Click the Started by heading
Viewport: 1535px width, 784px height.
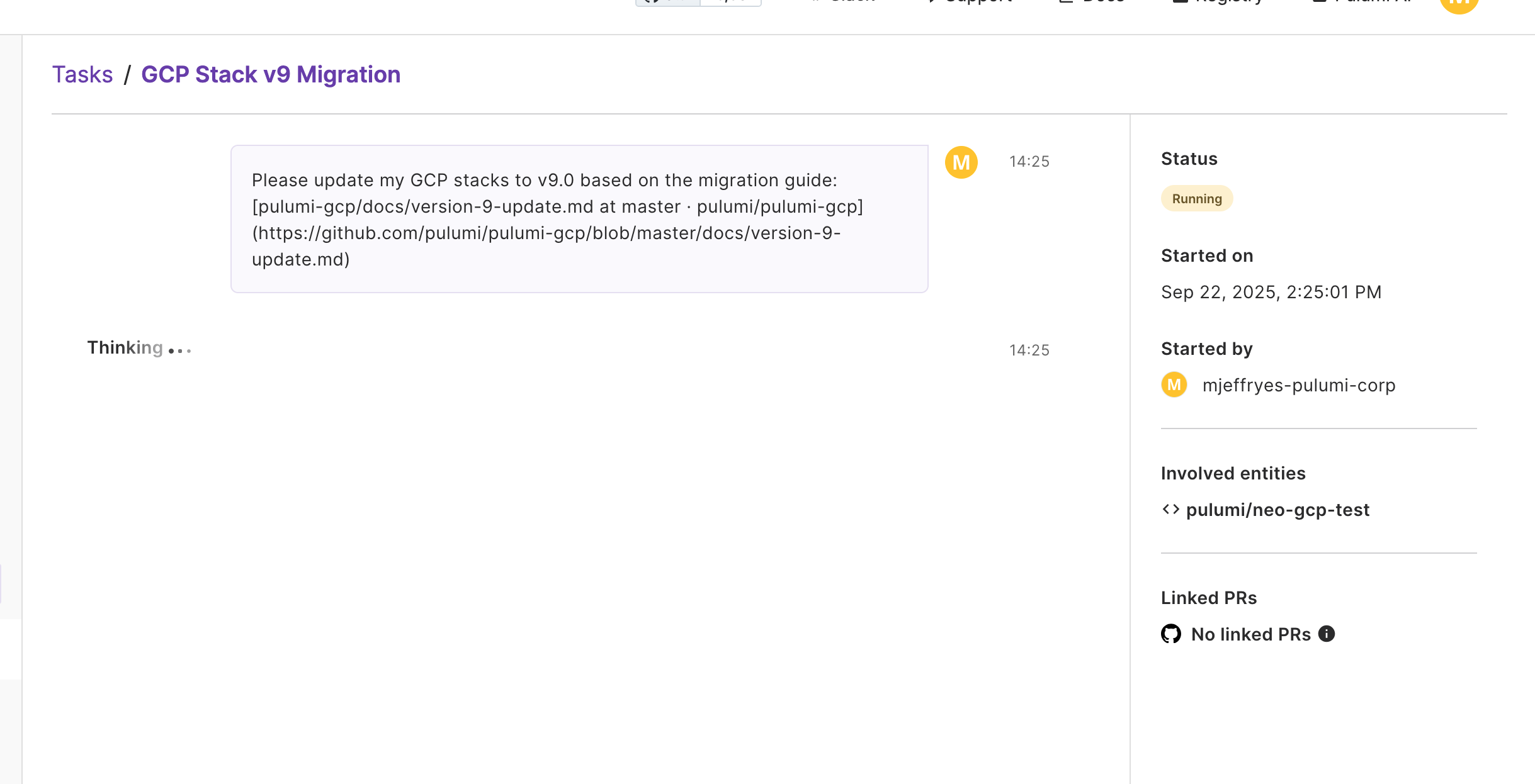click(x=1207, y=349)
